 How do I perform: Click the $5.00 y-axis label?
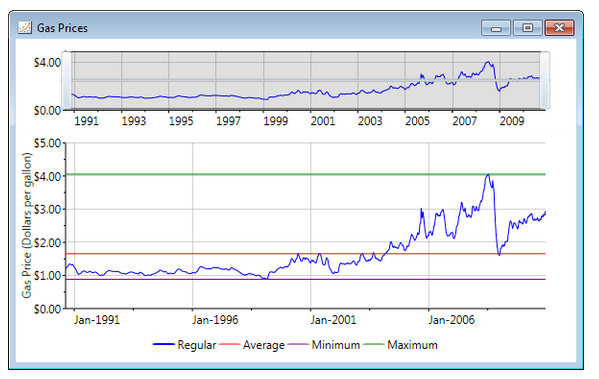tap(47, 143)
